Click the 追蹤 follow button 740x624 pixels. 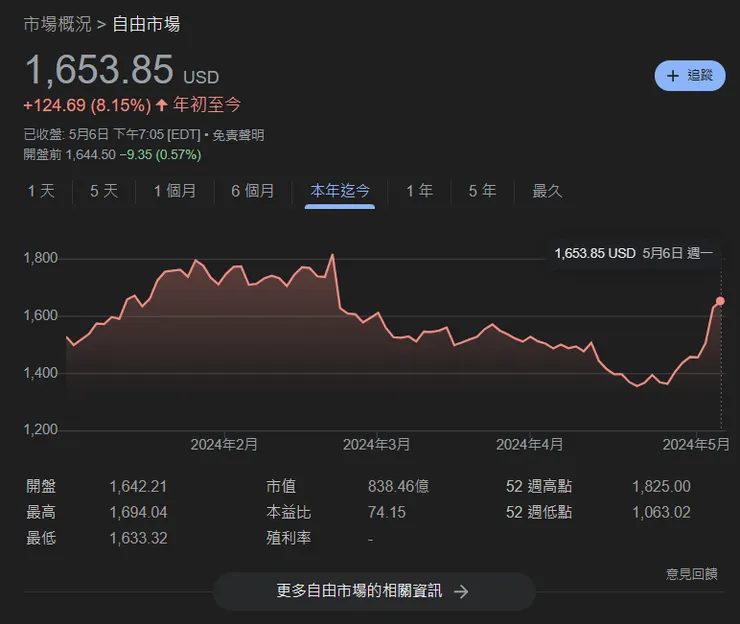[x=690, y=76]
